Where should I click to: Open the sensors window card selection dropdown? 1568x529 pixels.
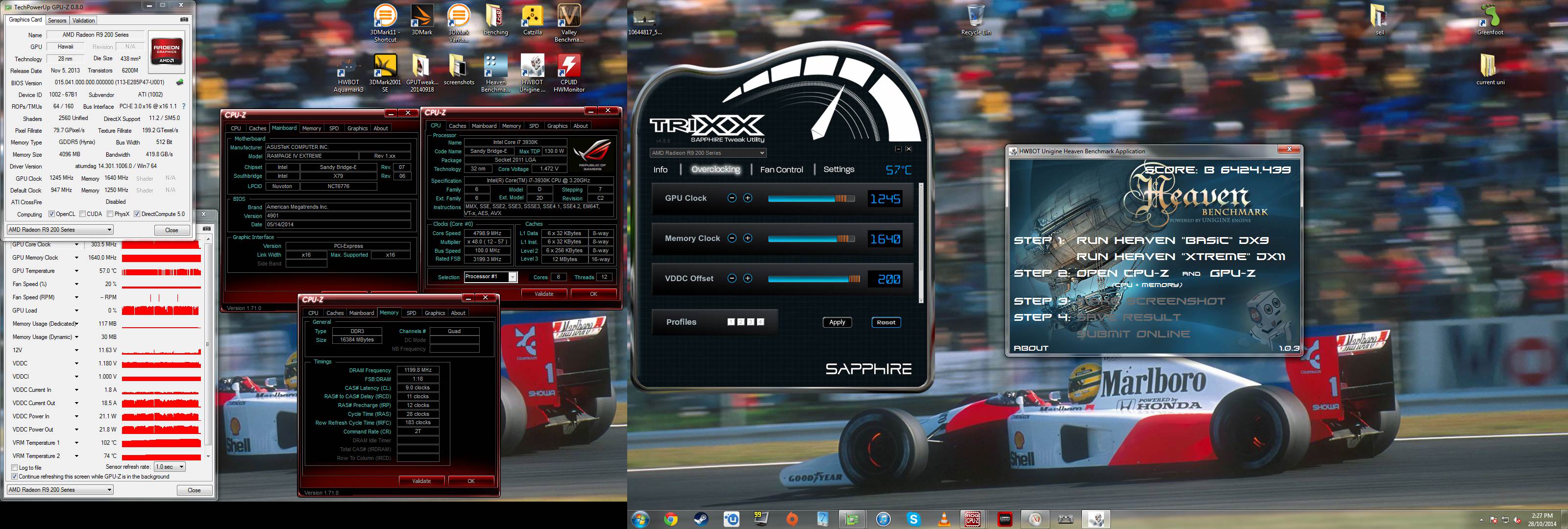tap(60, 489)
